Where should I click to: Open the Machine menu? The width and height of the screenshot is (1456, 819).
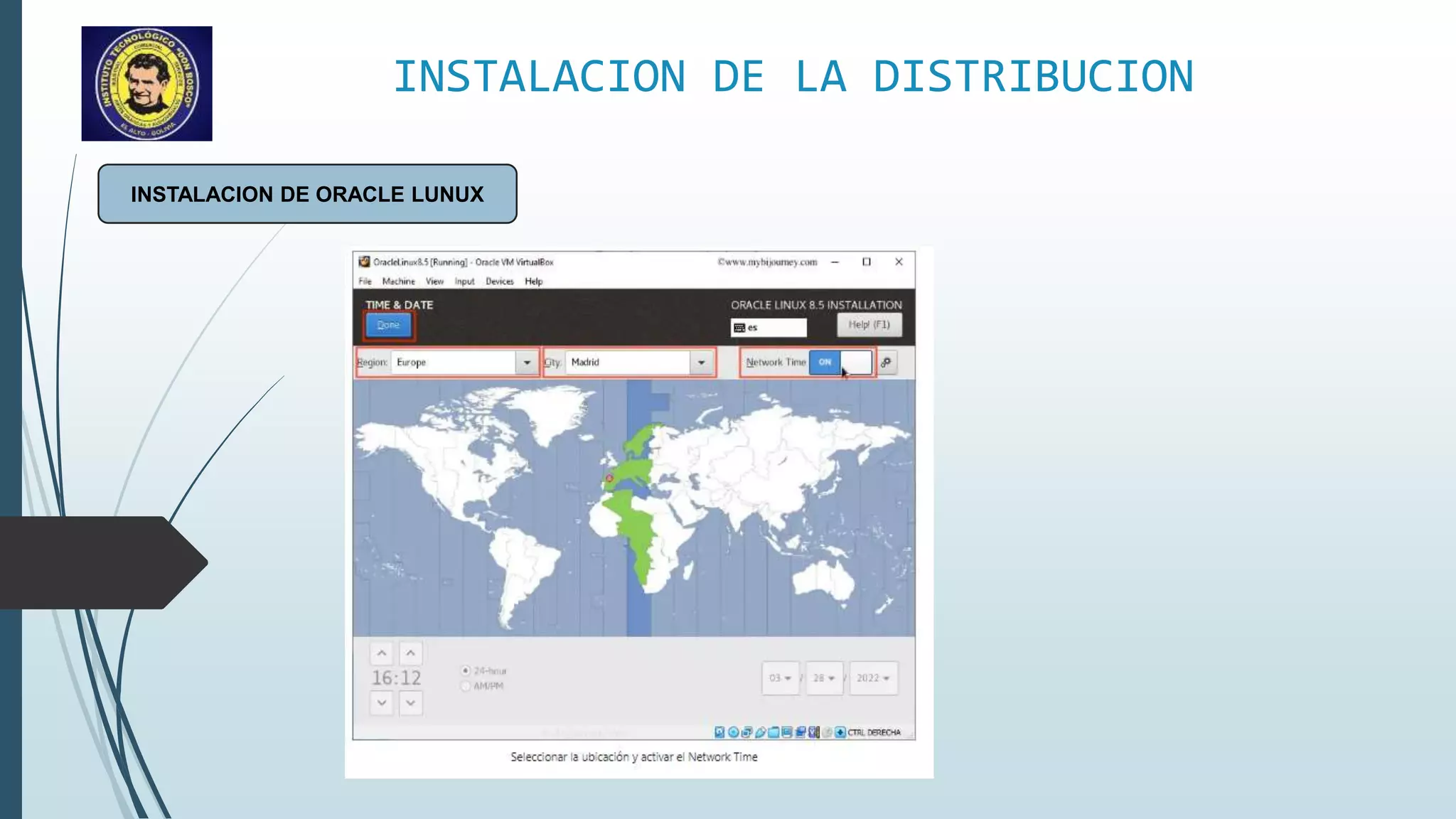coord(398,282)
